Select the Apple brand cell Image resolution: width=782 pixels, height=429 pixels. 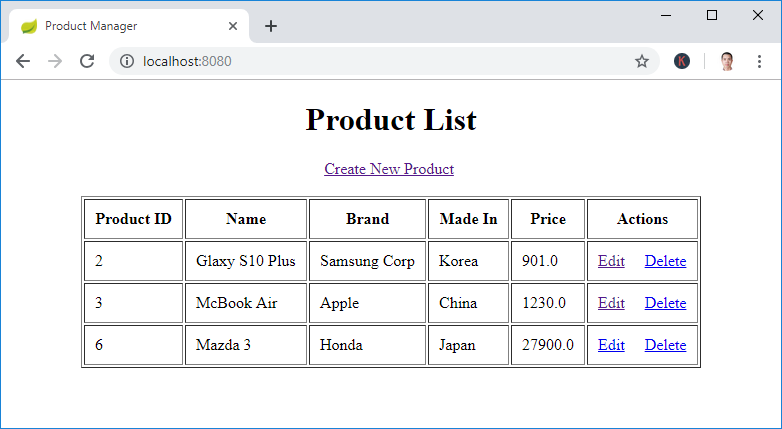click(x=368, y=303)
